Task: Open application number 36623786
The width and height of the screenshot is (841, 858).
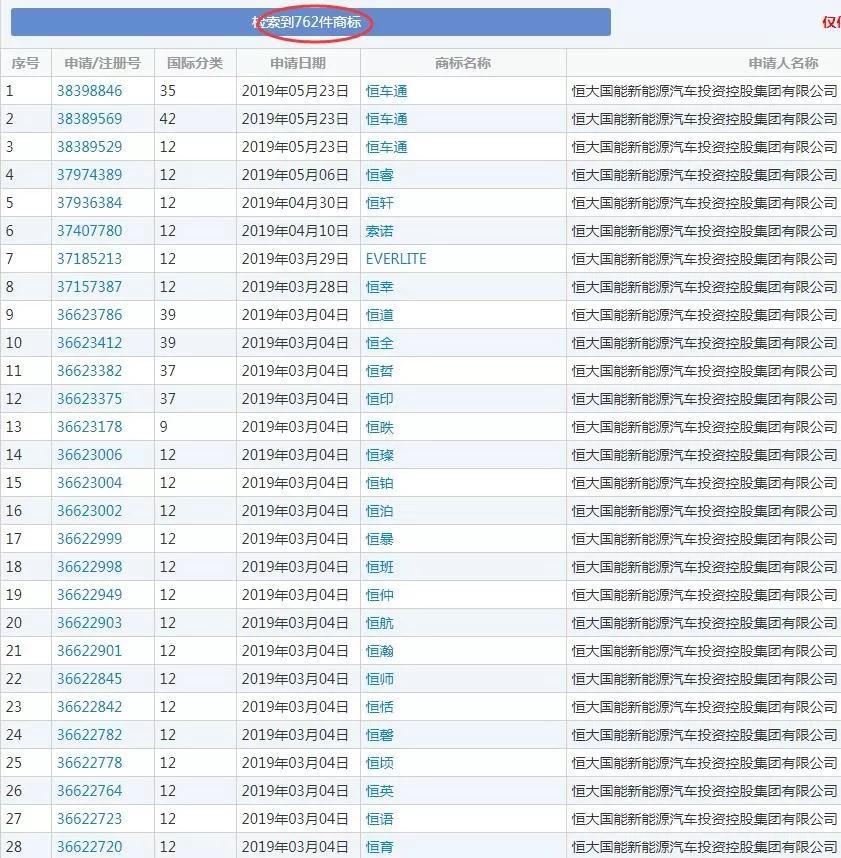Action: [89, 315]
